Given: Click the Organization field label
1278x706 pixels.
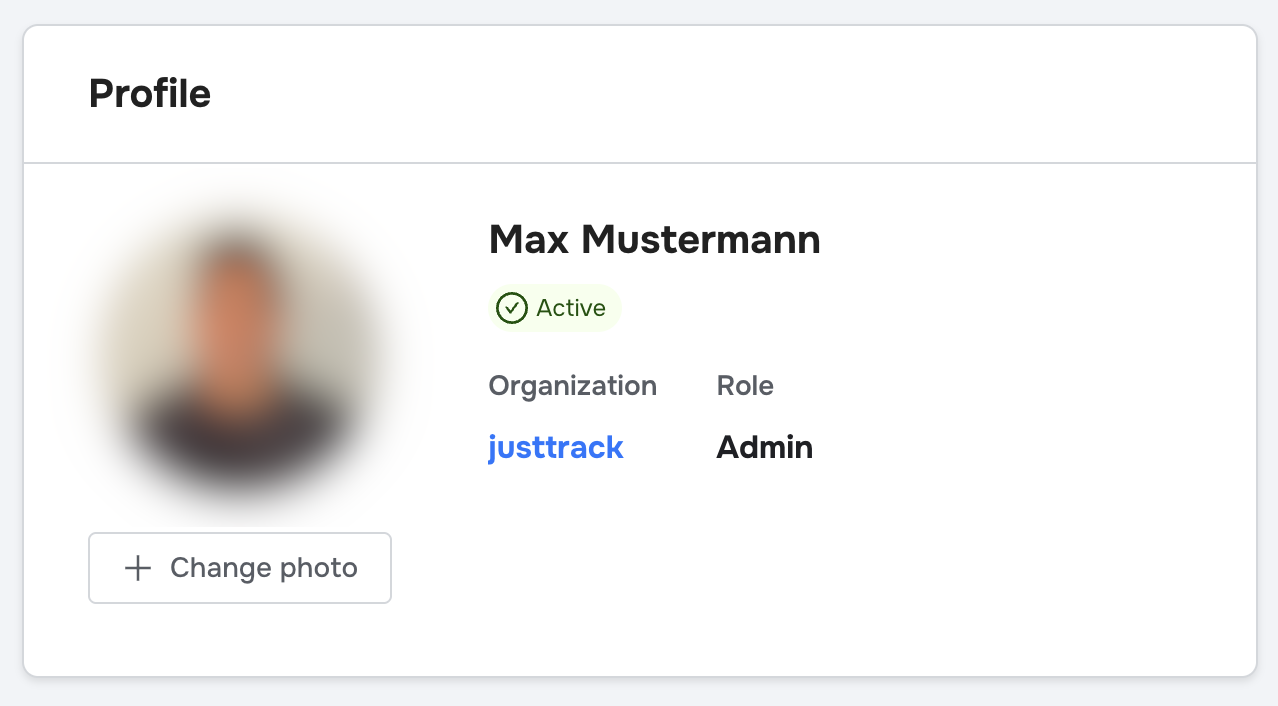Looking at the screenshot, I should (x=572, y=386).
